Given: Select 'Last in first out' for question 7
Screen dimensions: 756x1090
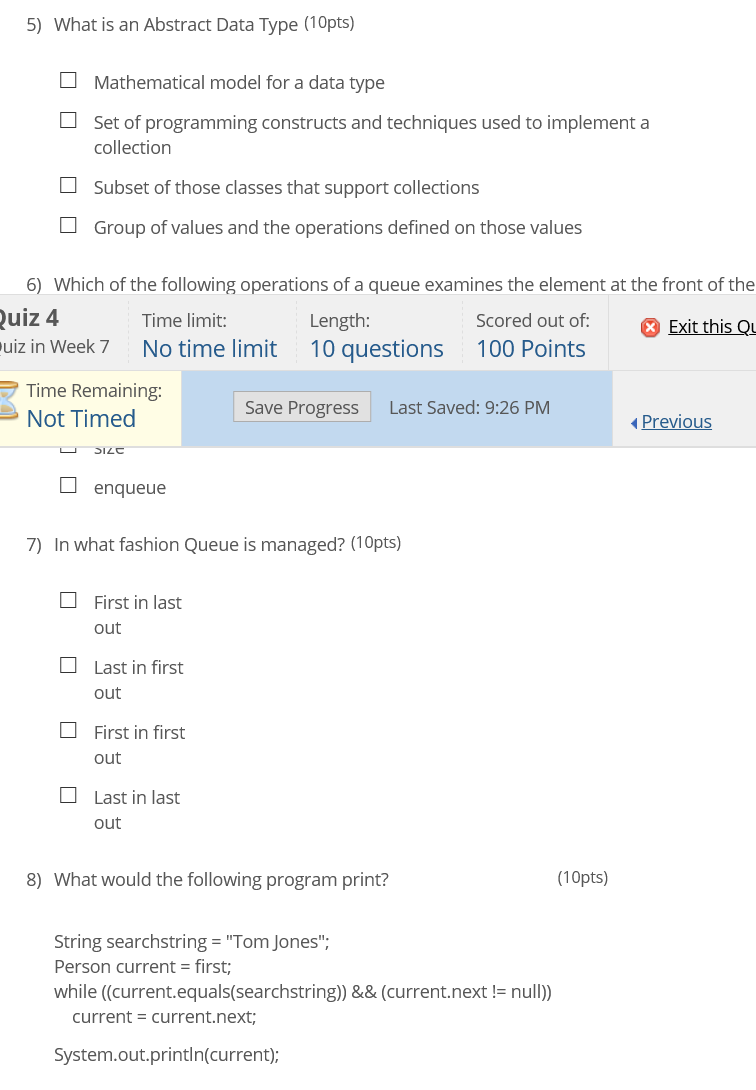Looking at the screenshot, I should point(68,664).
